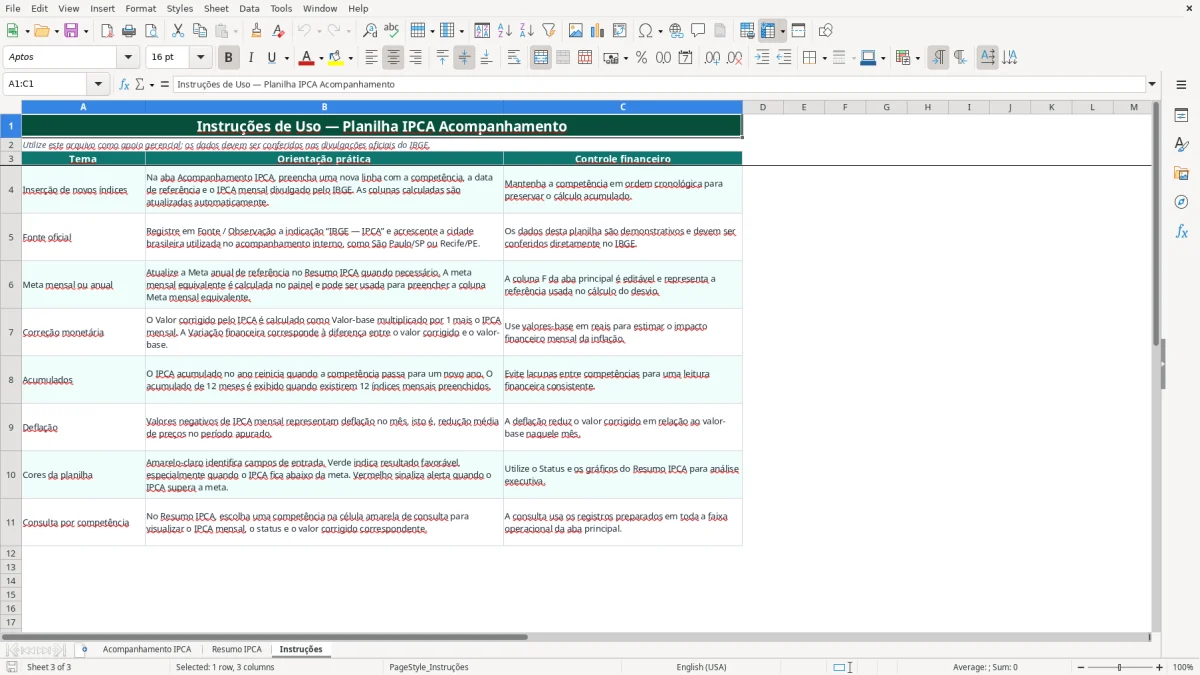Image resolution: width=1200 pixels, height=675 pixels.
Task: Toggle Merge and Center Cells
Action: 541,58
